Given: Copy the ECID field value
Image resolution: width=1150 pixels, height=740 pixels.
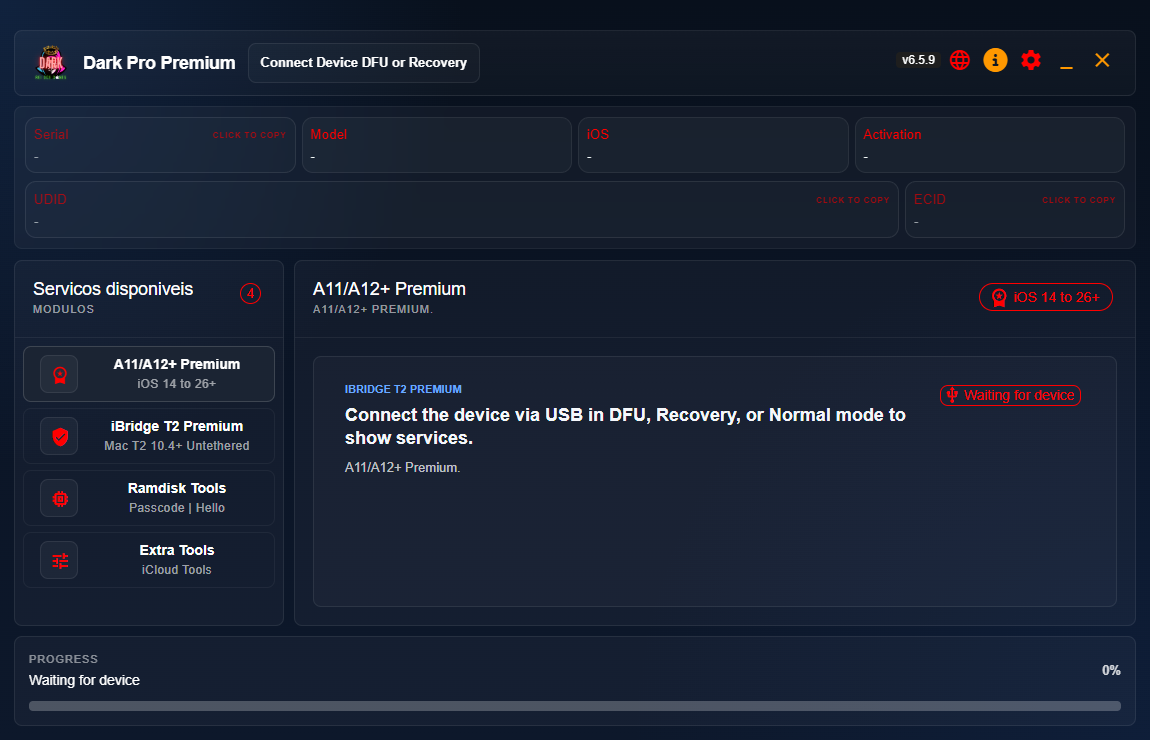Looking at the screenshot, I should pyautogui.click(x=1014, y=210).
